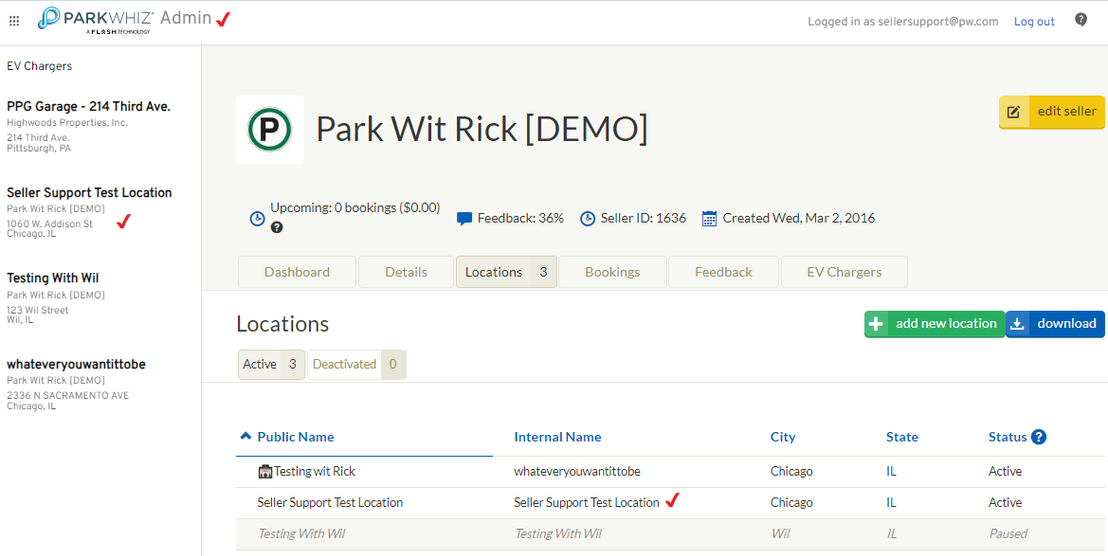The image size is (1108, 556).
Task: Click the Wil city cell
Action: click(779, 533)
